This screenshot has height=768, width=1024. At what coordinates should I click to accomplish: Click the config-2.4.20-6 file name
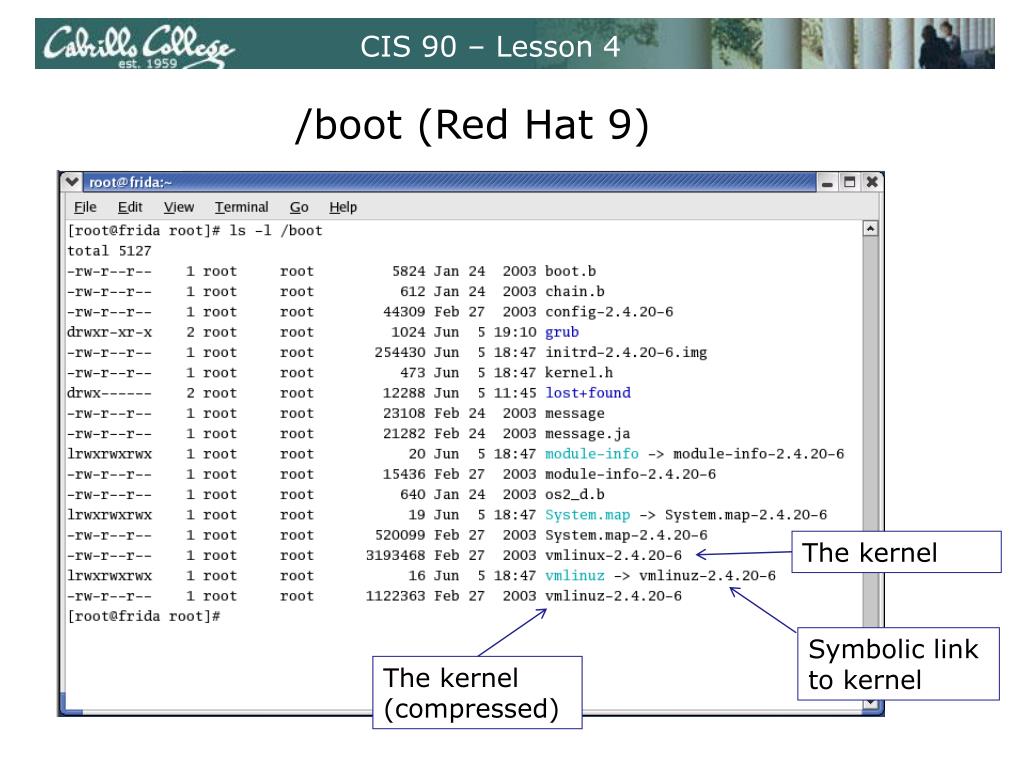point(609,312)
